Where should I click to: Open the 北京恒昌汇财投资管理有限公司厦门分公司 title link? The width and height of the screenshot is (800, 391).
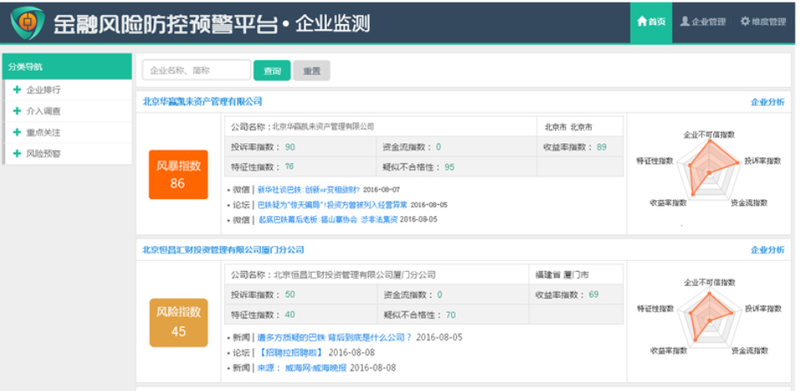(223, 250)
